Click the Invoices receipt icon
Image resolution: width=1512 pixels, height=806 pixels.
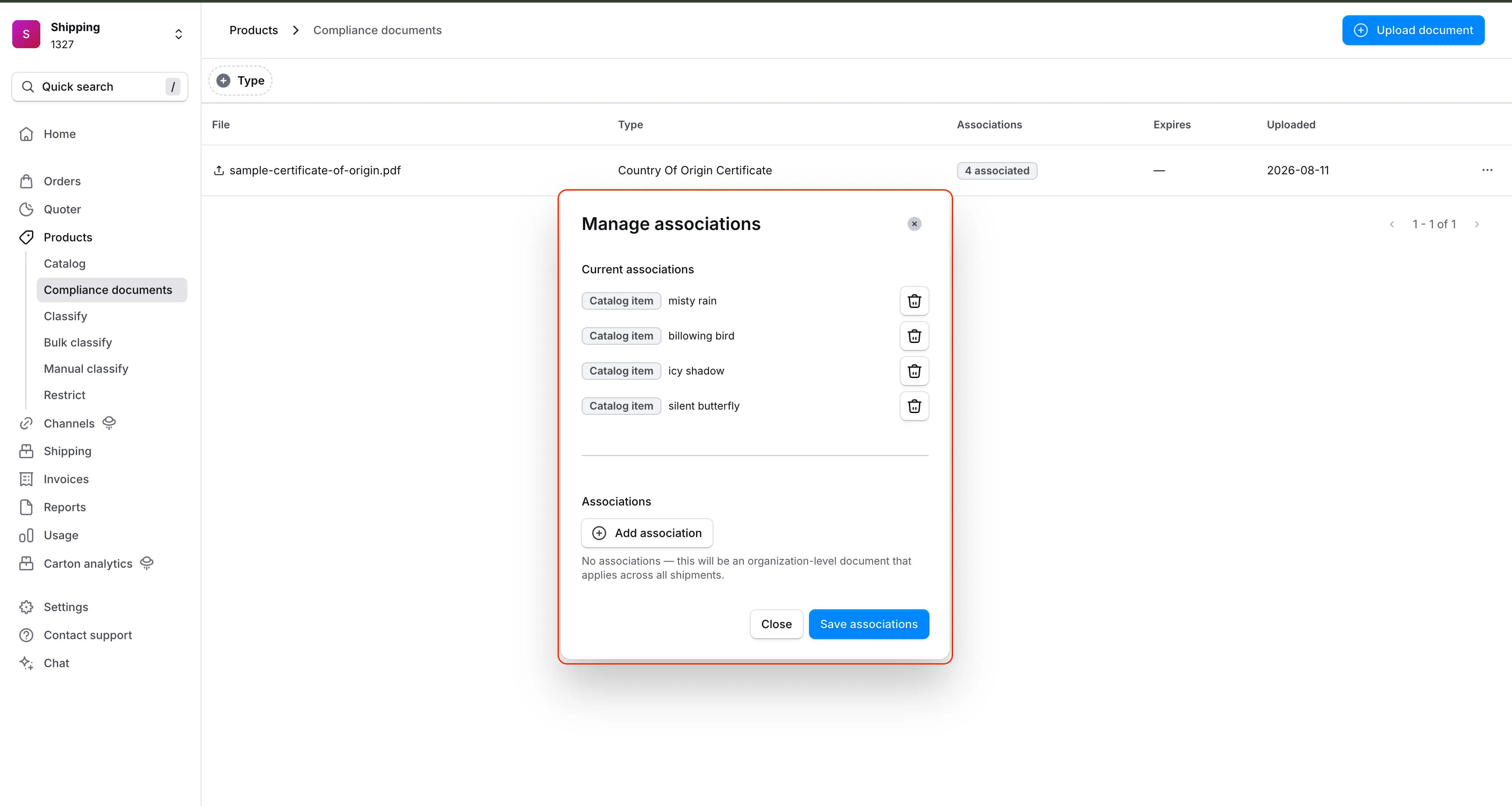tap(26, 479)
